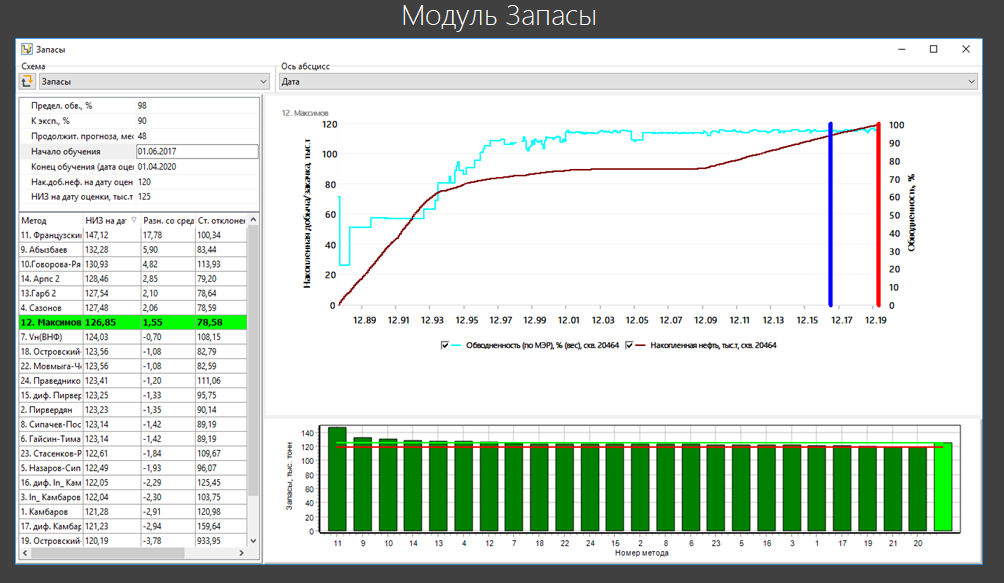Click the refresh scheme icon beside Запасы

tap(27, 81)
